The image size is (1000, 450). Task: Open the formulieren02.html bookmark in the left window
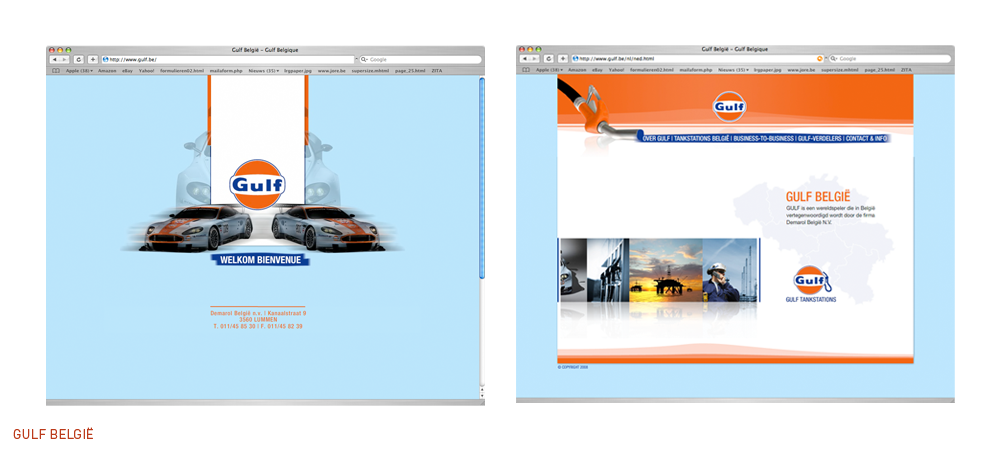point(182,71)
